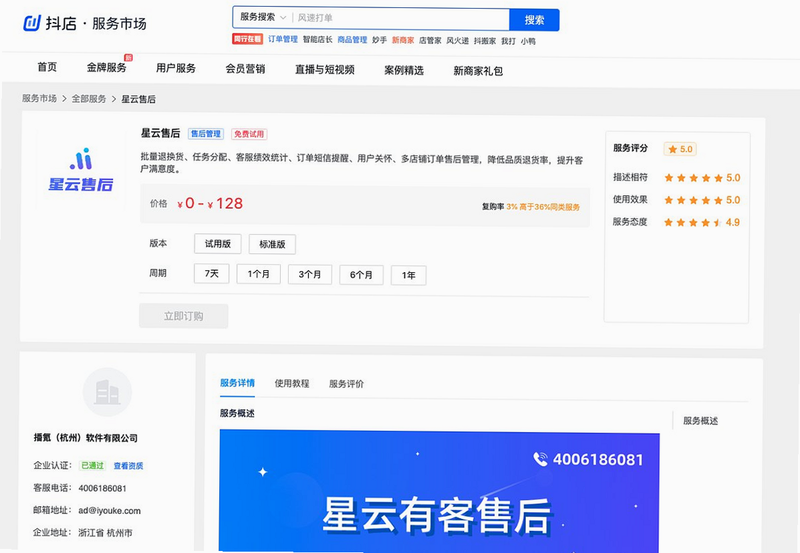Go to 首页 in navigation
This screenshot has height=553, width=800.
point(47,67)
